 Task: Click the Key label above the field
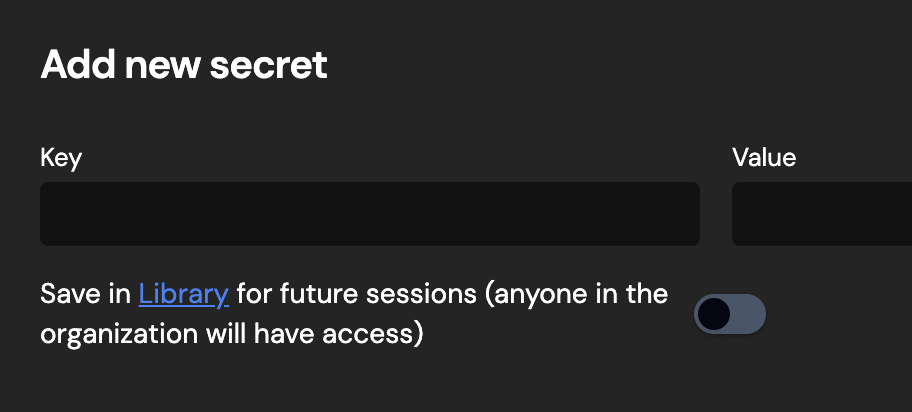[61, 158]
